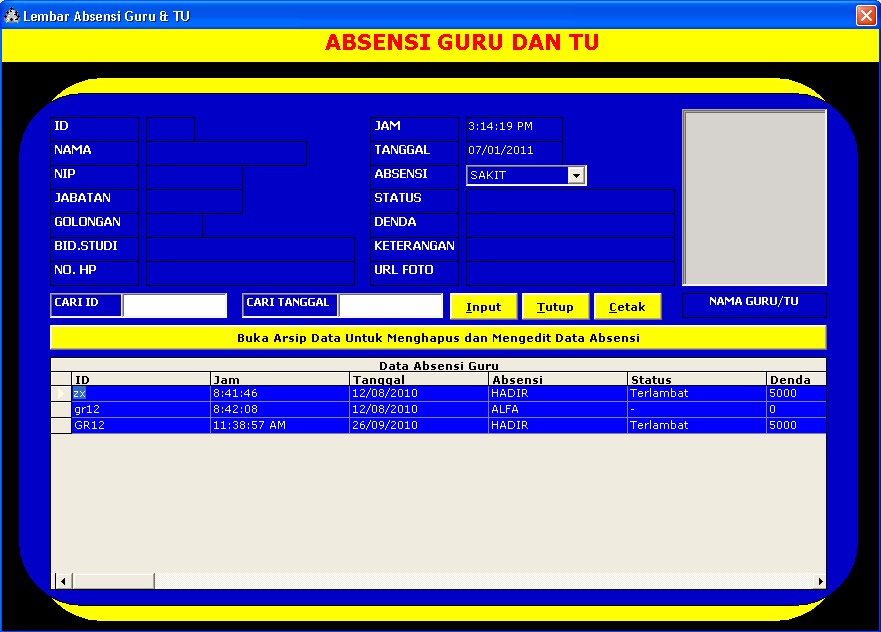Click the right arrow of horizontal scrollbar

819,581
